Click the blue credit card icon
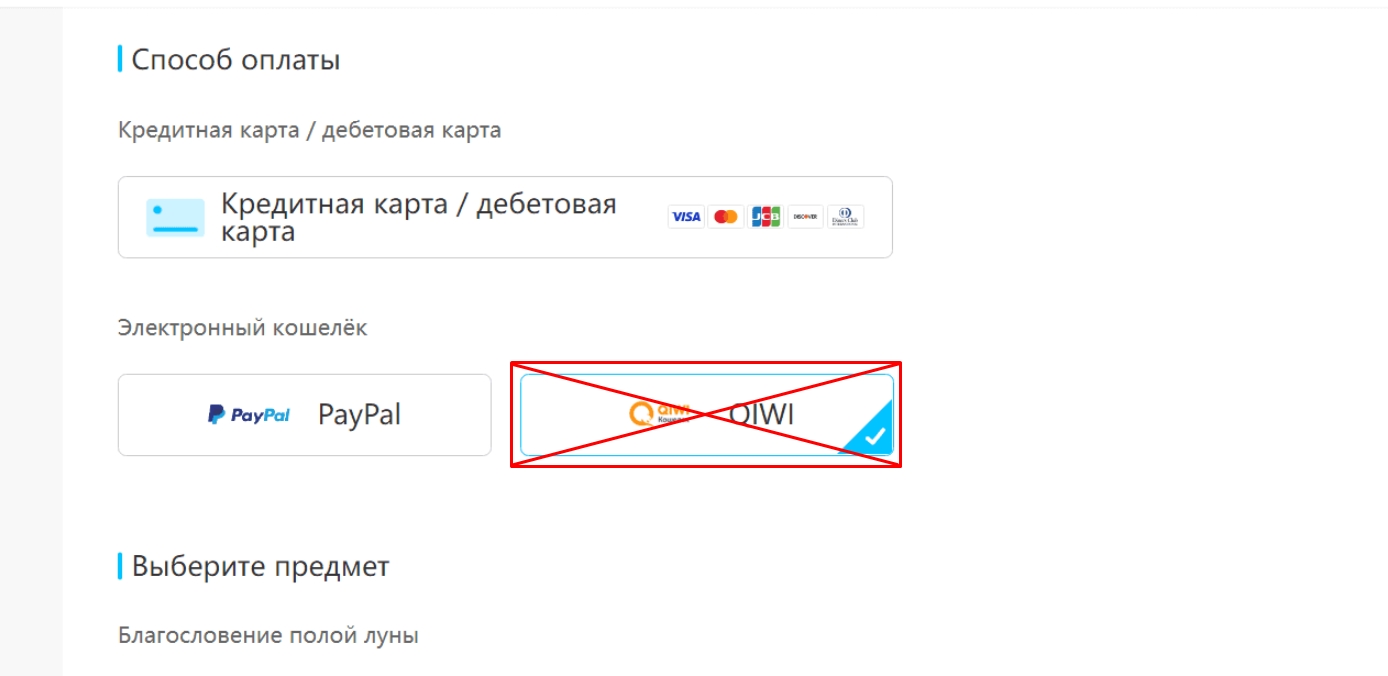Image resolution: width=1388 pixels, height=676 pixels. (x=175, y=217)
